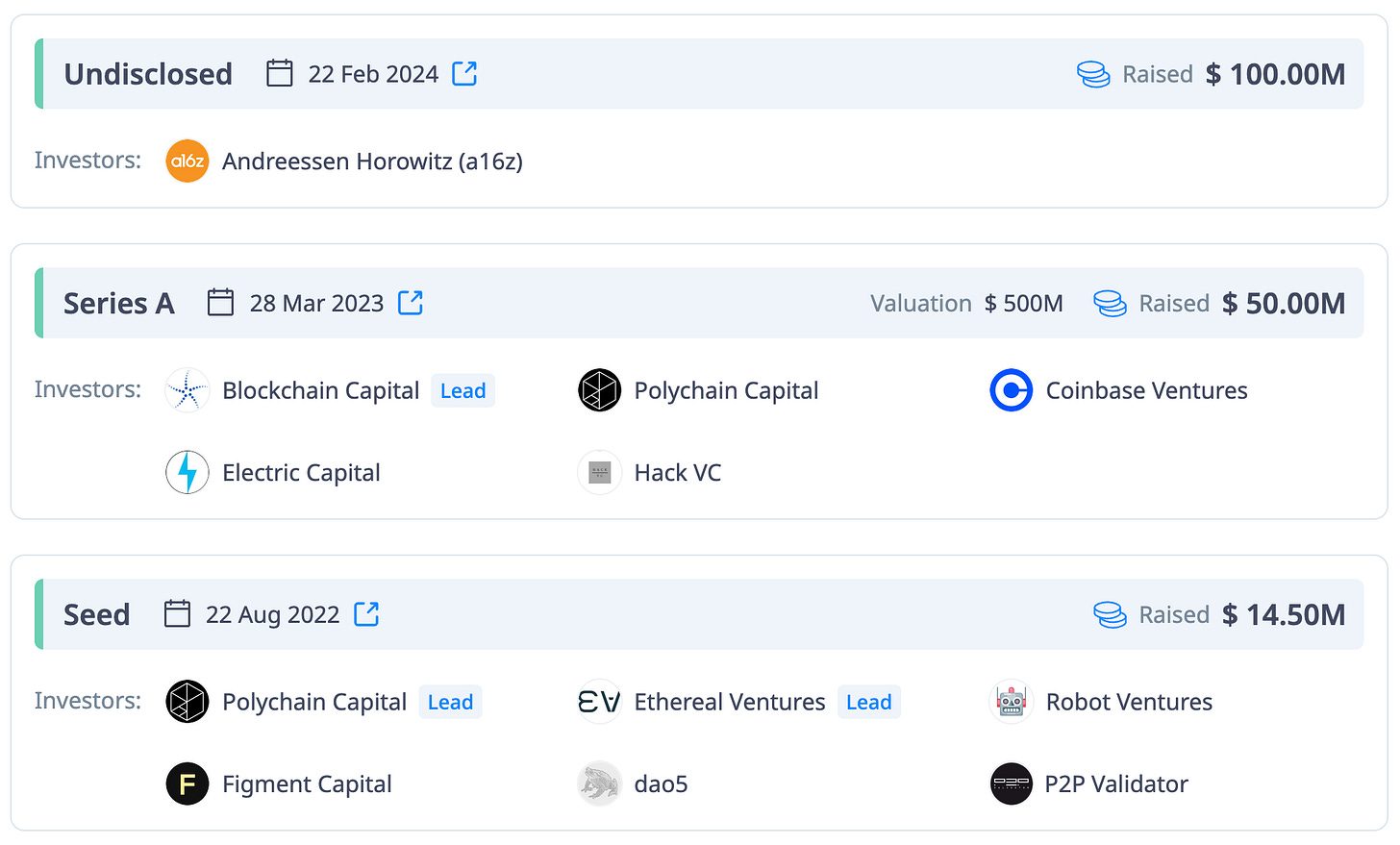Viewport: 1400px width, 845px height.
Task: Click calendar icon beside 28 Mar 2023
Action: (x=221, y=302)
